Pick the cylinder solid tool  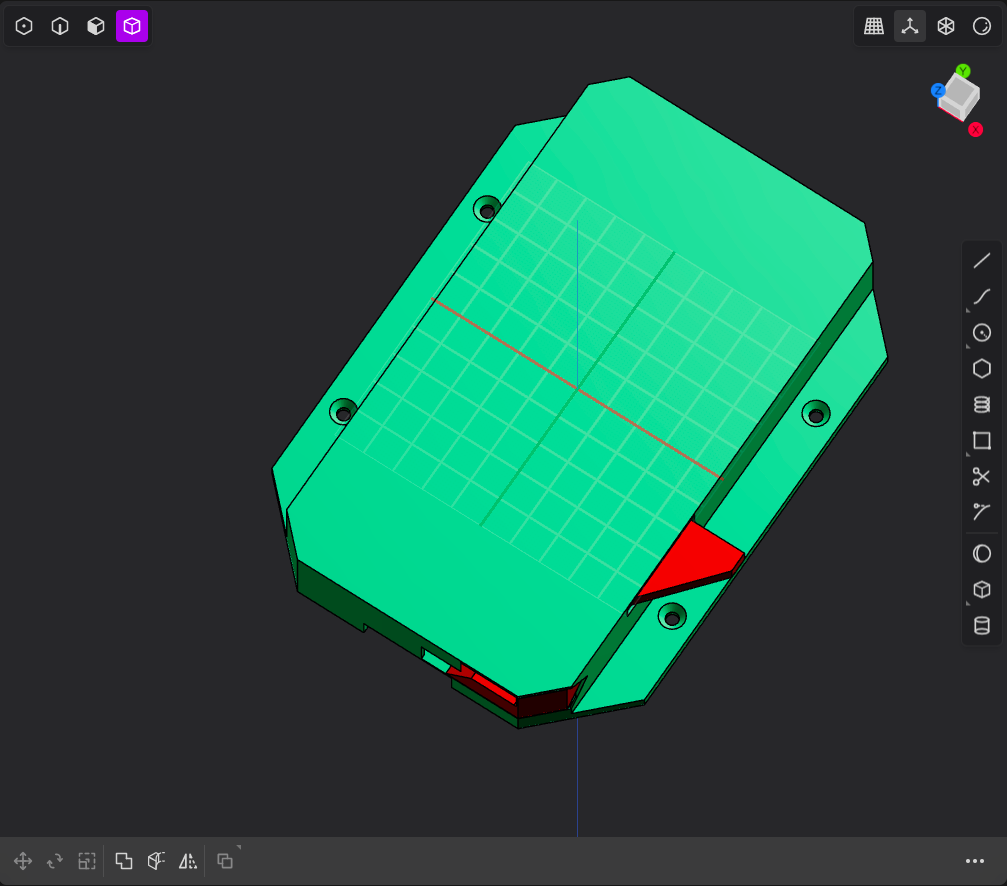coord(981,625)
